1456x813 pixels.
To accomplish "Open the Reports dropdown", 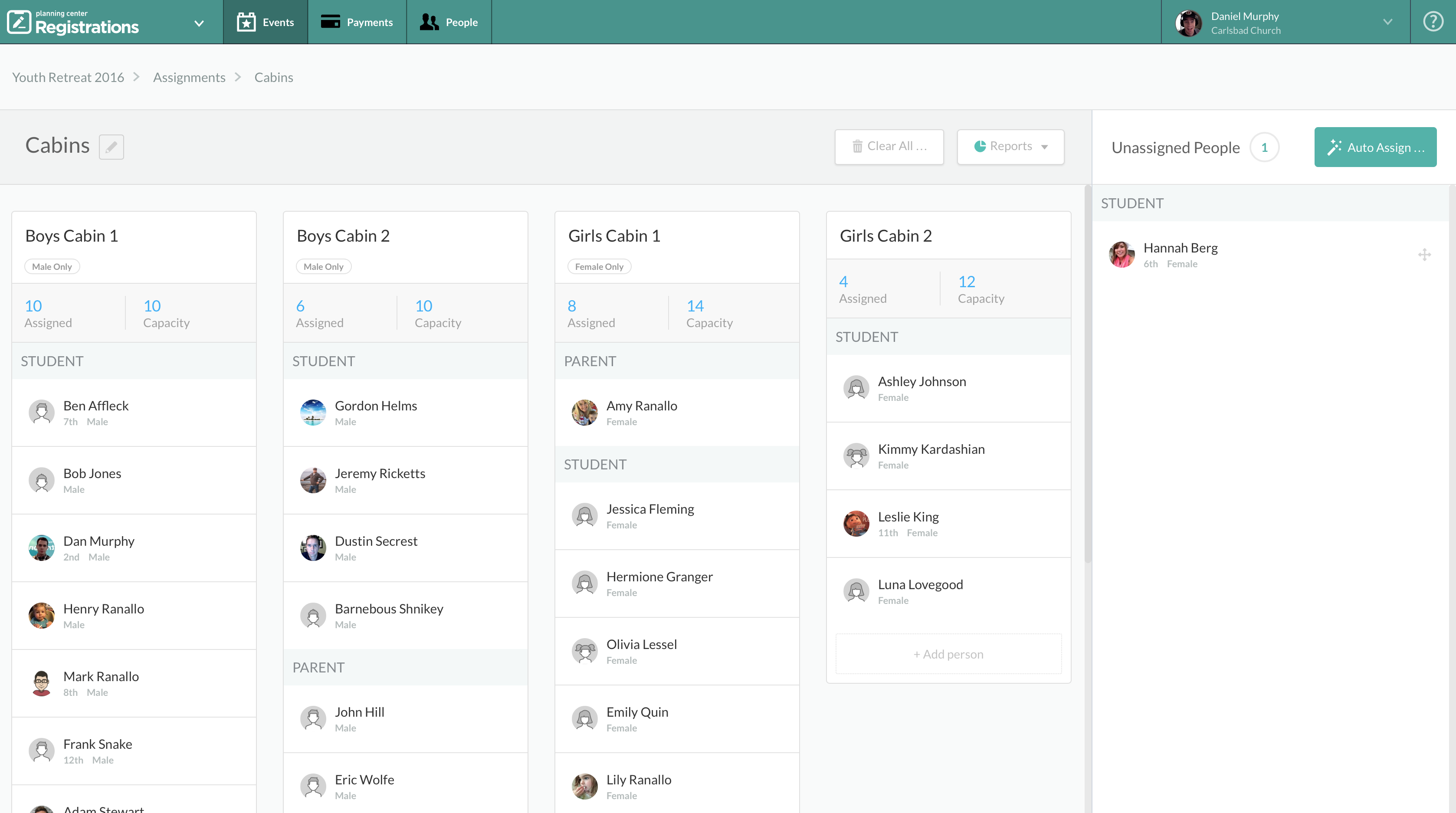I will (x=1010, y=147).
